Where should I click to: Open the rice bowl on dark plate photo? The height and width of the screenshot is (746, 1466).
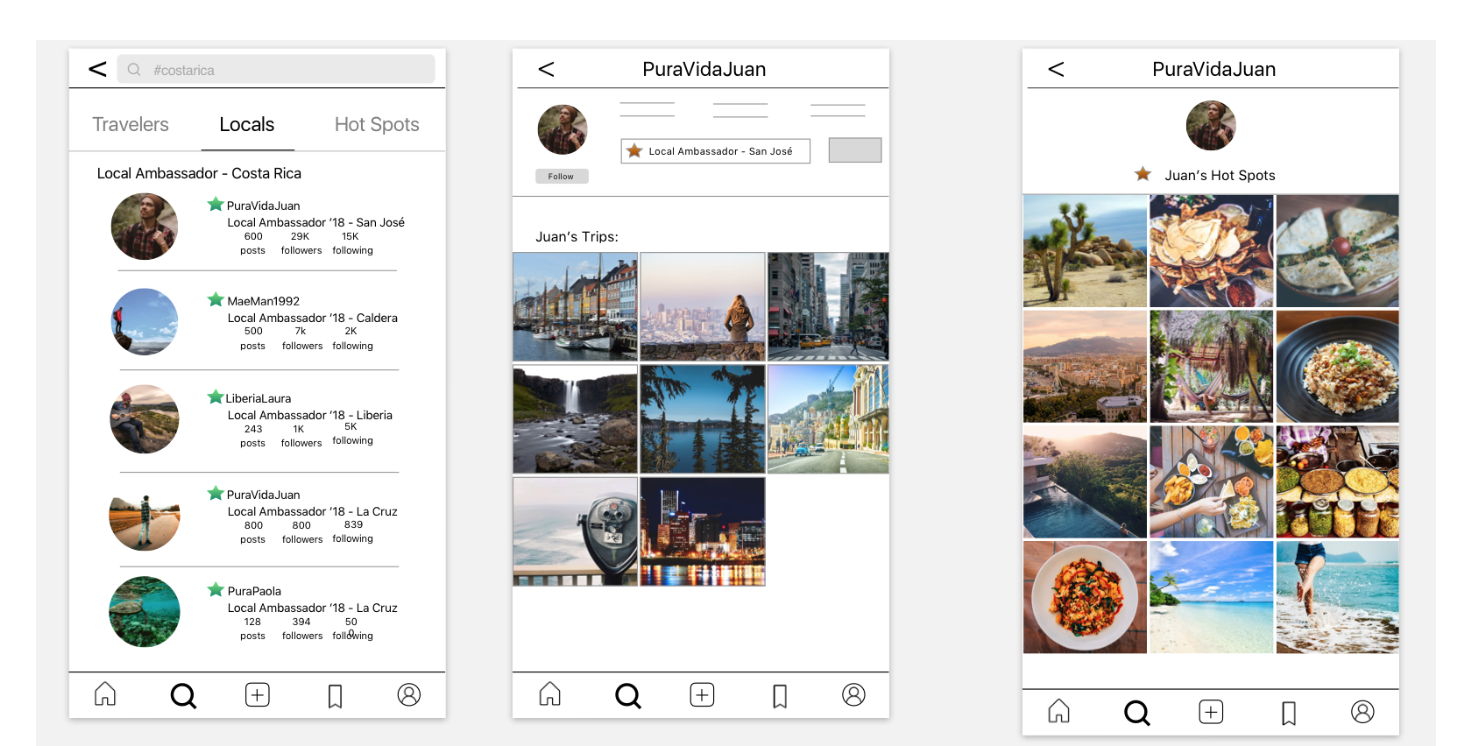pyautogui.click(x=1338, y=366)
